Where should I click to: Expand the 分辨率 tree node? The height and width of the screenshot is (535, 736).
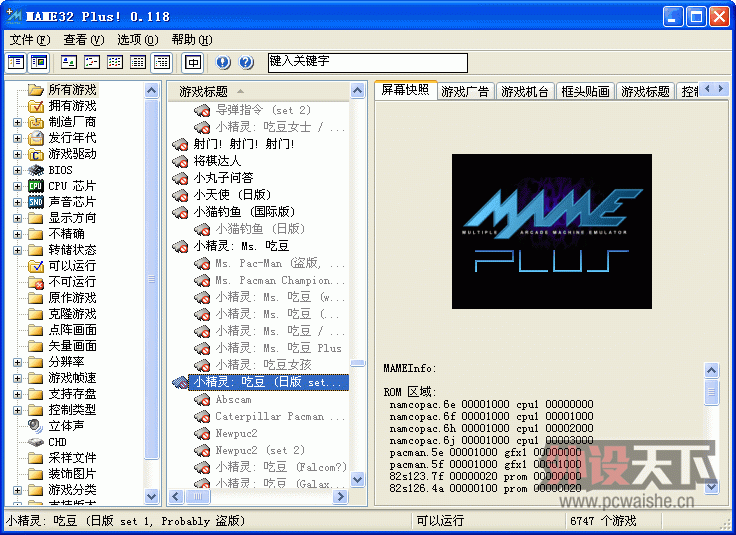(x=17, y=362)
